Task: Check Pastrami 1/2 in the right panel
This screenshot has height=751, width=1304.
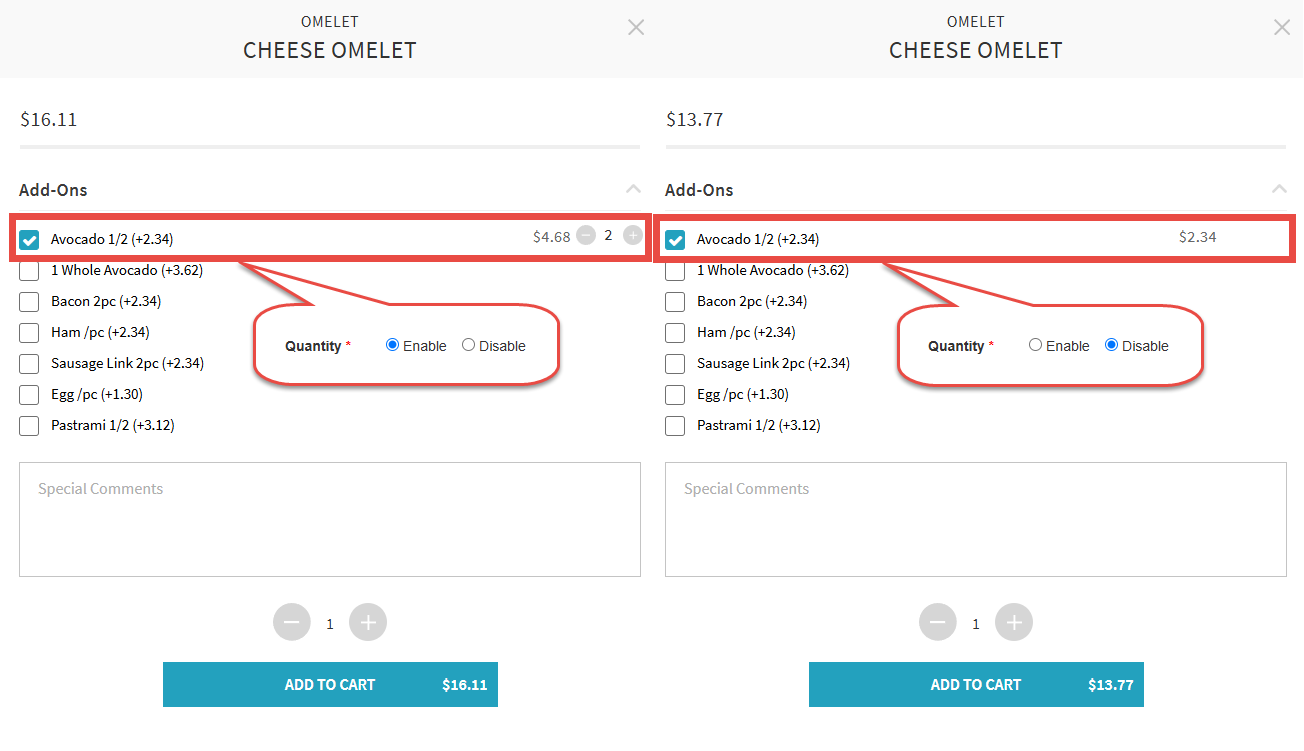Action: (x=676, y=426)
